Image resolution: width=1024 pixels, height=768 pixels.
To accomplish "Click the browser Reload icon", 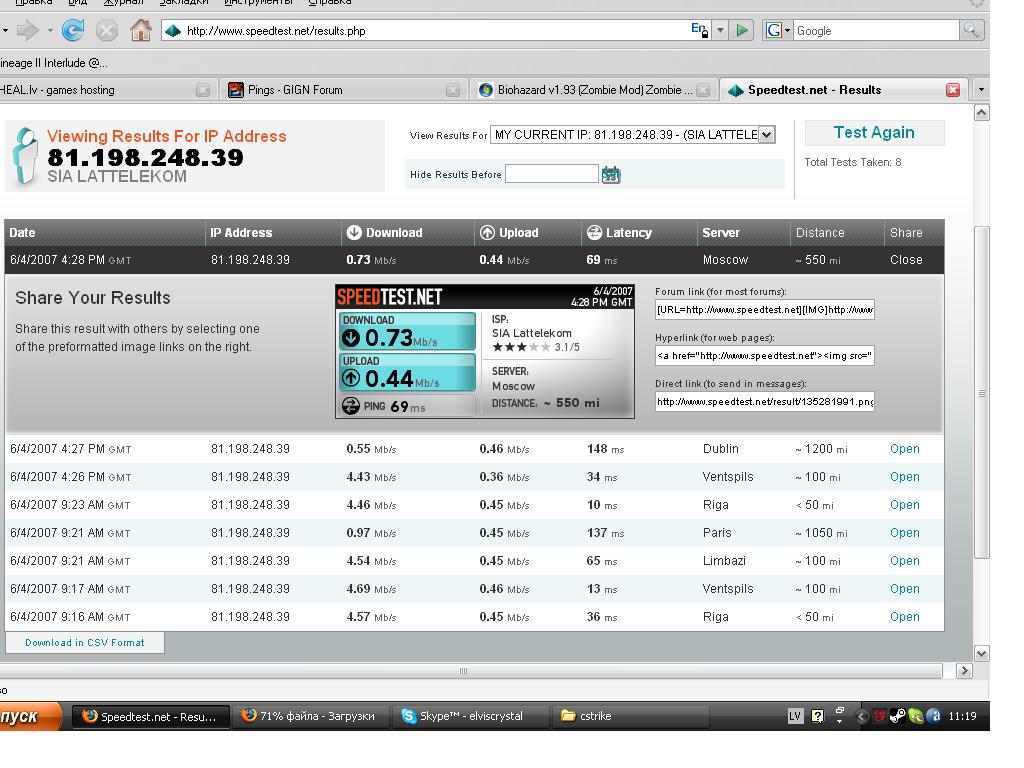I will pyautogui.click(x=72, y=31).
